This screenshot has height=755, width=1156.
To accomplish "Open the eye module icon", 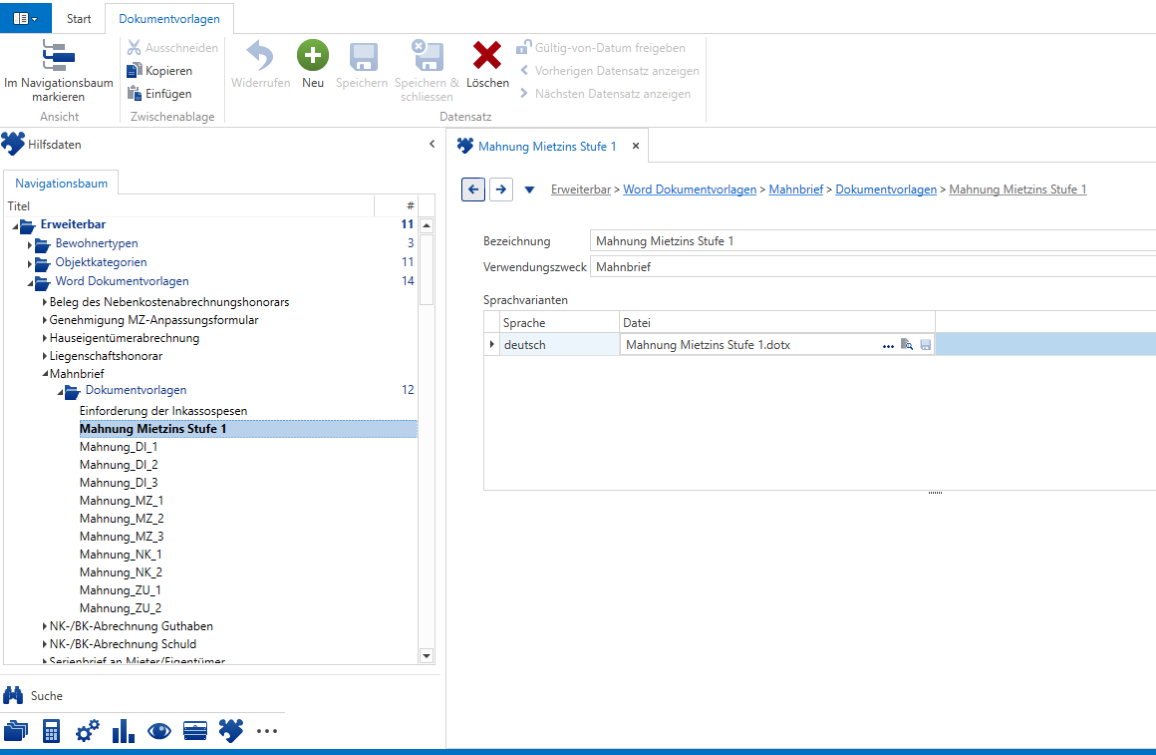I will (159, 731).
